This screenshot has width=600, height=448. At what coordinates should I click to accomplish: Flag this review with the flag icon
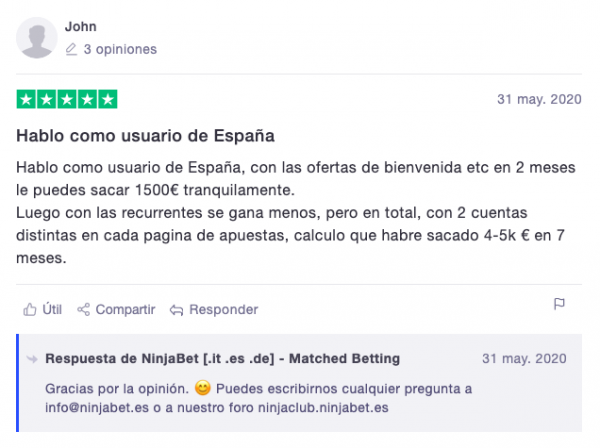559,304
